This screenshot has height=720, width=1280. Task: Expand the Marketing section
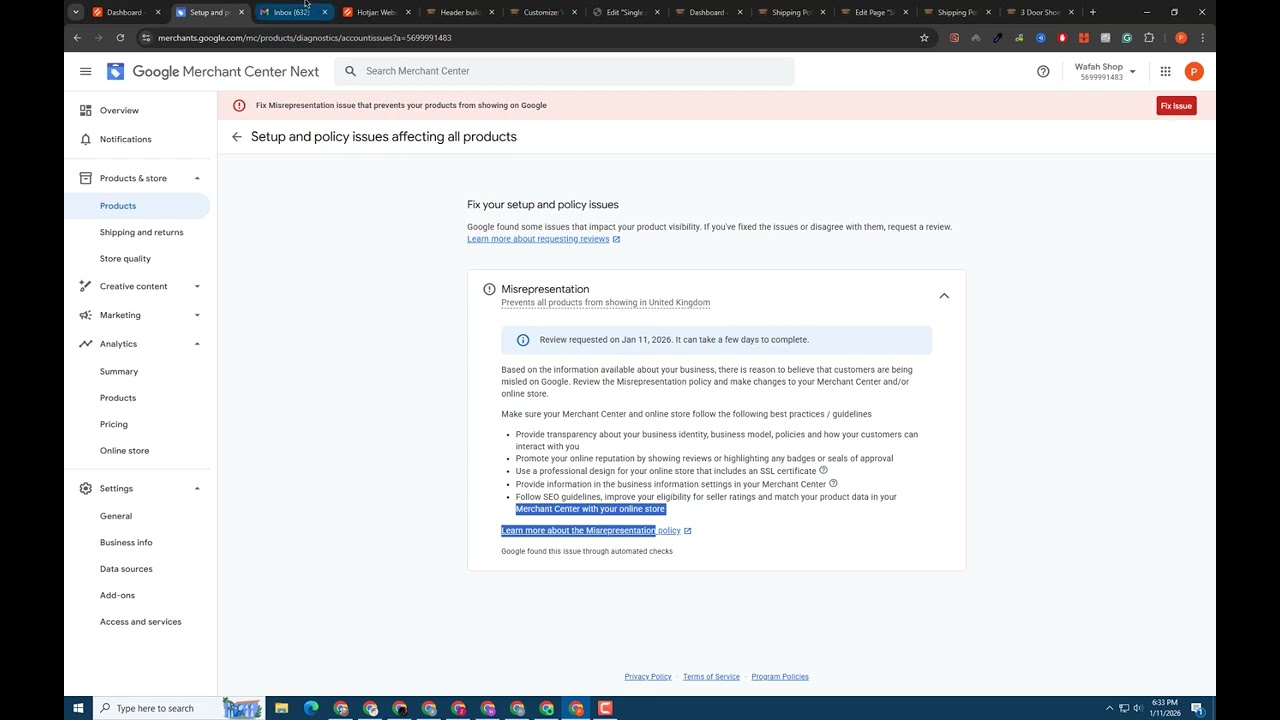click(197, 315)
